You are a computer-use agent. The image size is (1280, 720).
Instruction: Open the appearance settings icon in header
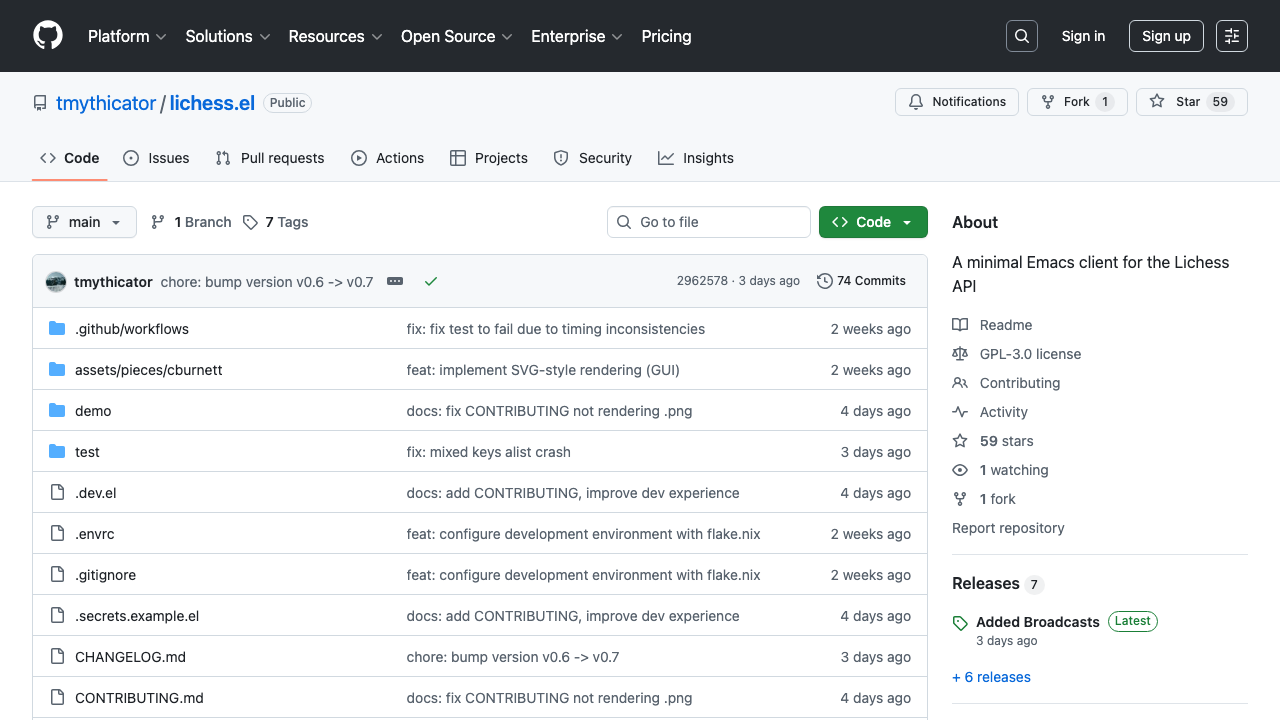[x=1232, y=36]
